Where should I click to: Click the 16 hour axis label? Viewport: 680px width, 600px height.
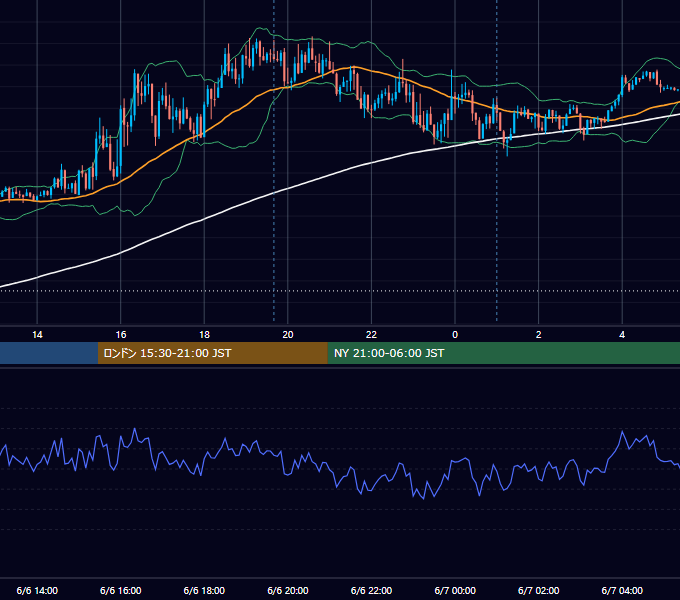pos(121,335)
